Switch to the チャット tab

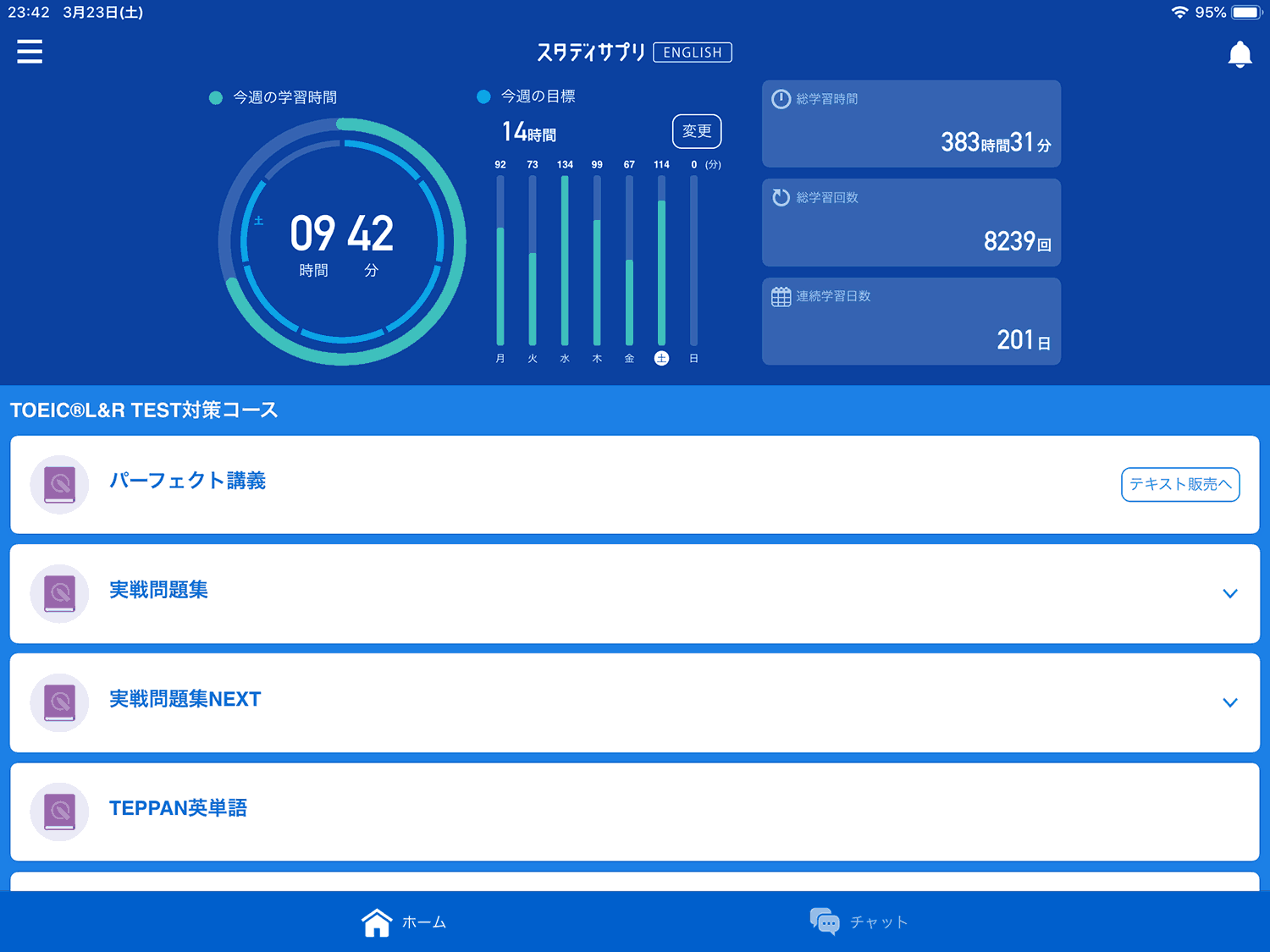click(859, 922)
